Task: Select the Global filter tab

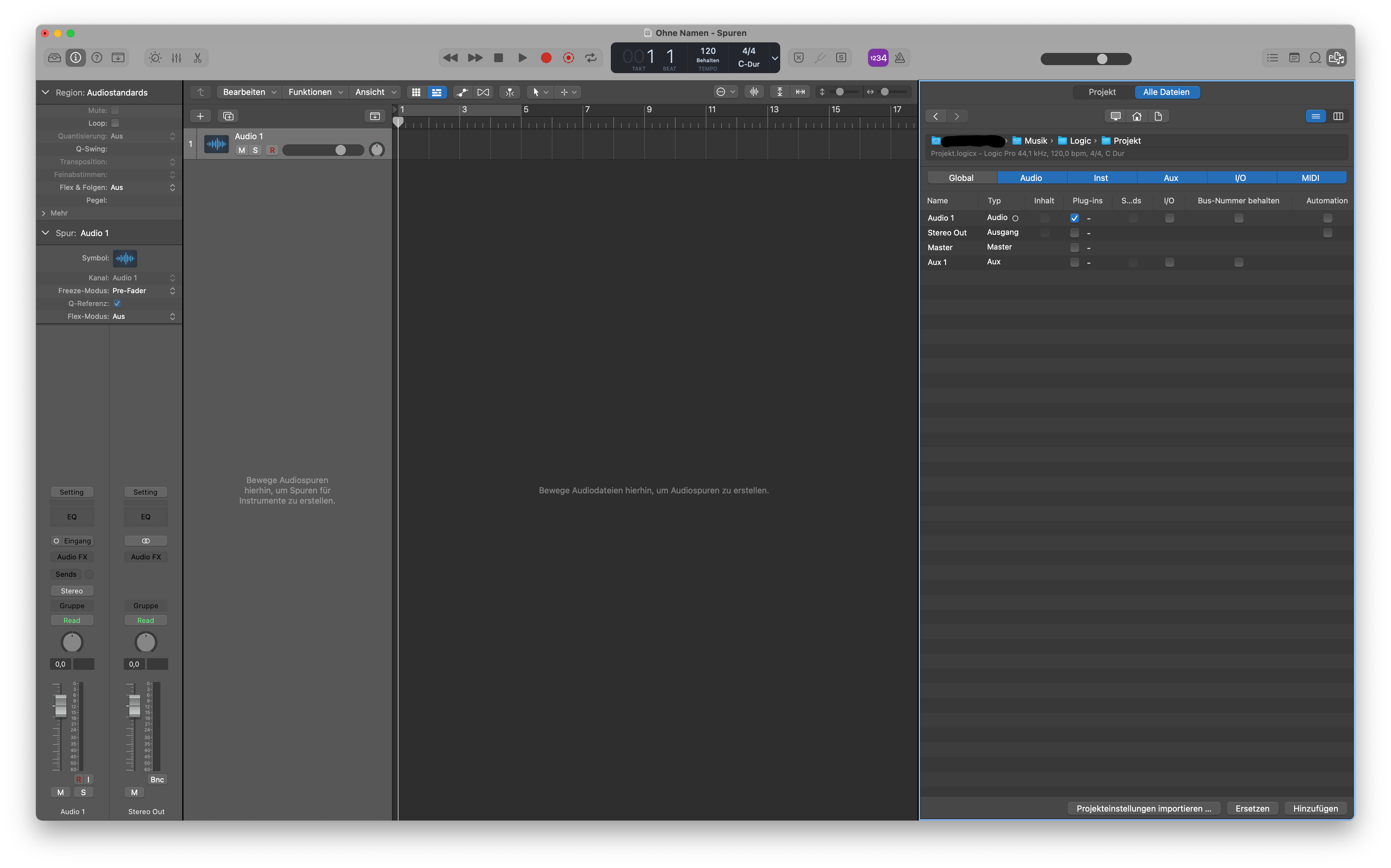Action: [x=961, y=178]
